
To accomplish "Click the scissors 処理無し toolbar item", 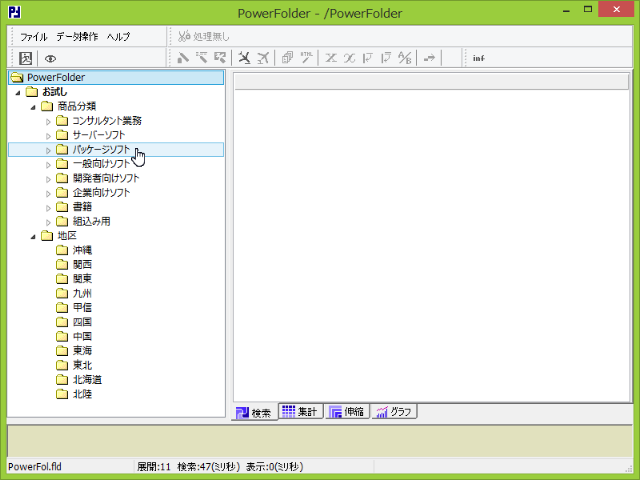I will (x=204, y=36).
